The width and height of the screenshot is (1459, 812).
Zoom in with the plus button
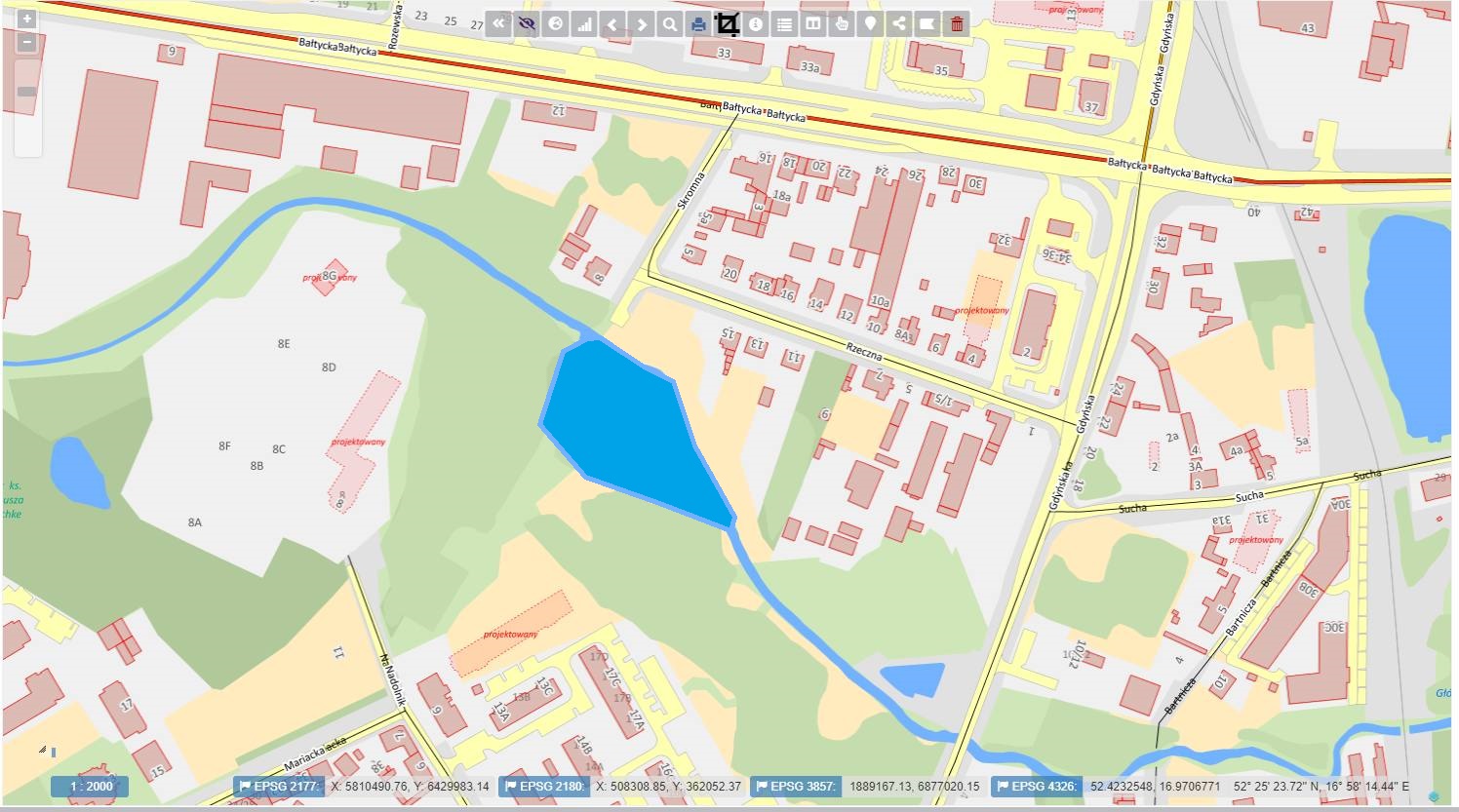tap(27, 19)
